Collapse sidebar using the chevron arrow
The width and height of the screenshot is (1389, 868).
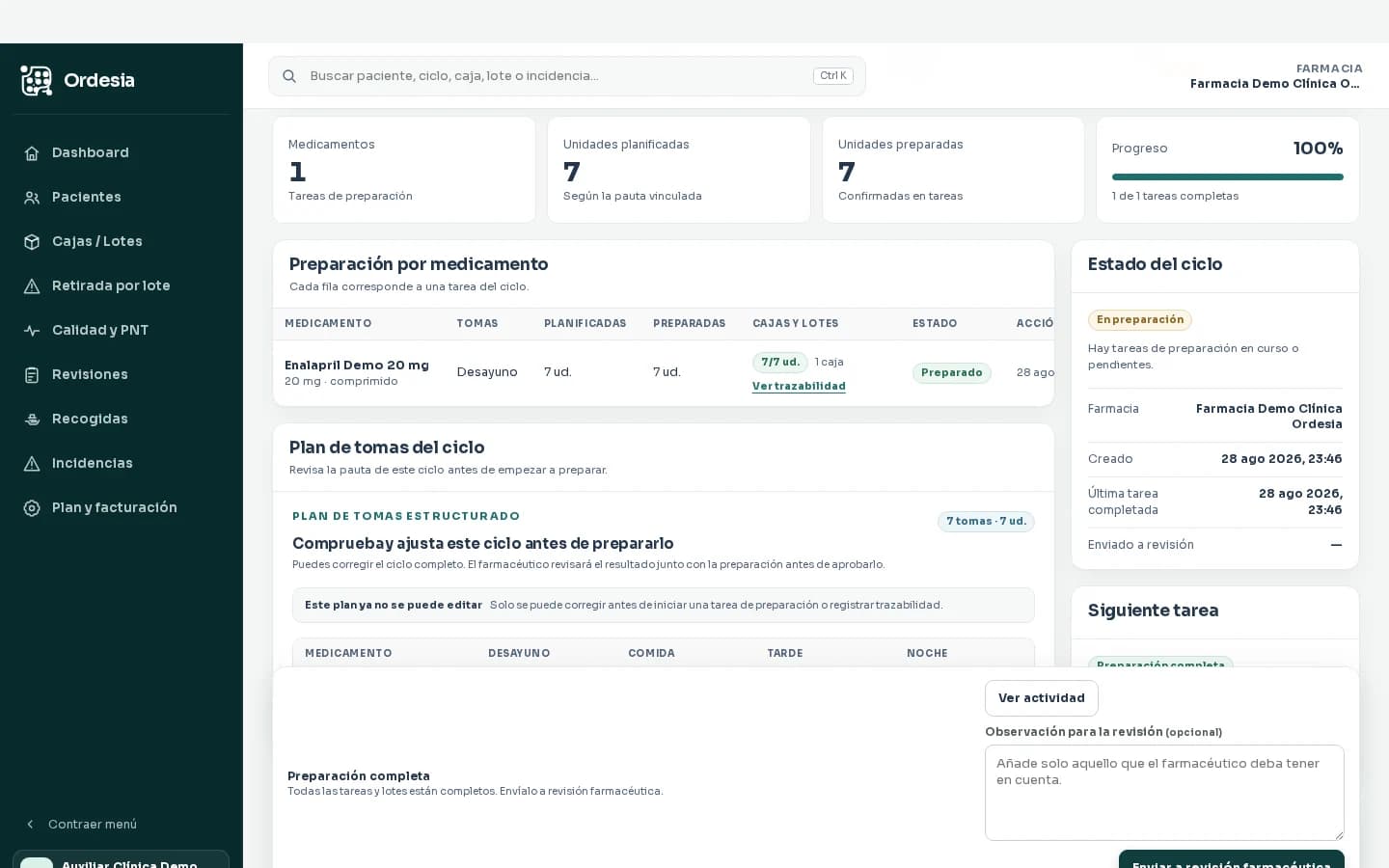pyautogui.click(x=30, y=825)
